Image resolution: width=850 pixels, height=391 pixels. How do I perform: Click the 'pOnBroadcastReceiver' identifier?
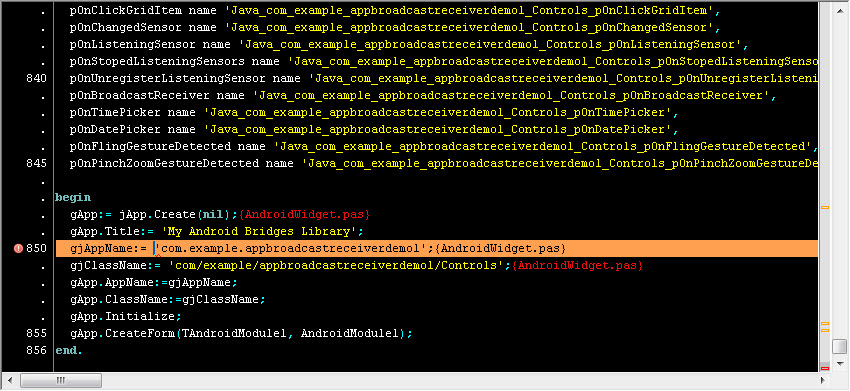[x=139, y=95]
